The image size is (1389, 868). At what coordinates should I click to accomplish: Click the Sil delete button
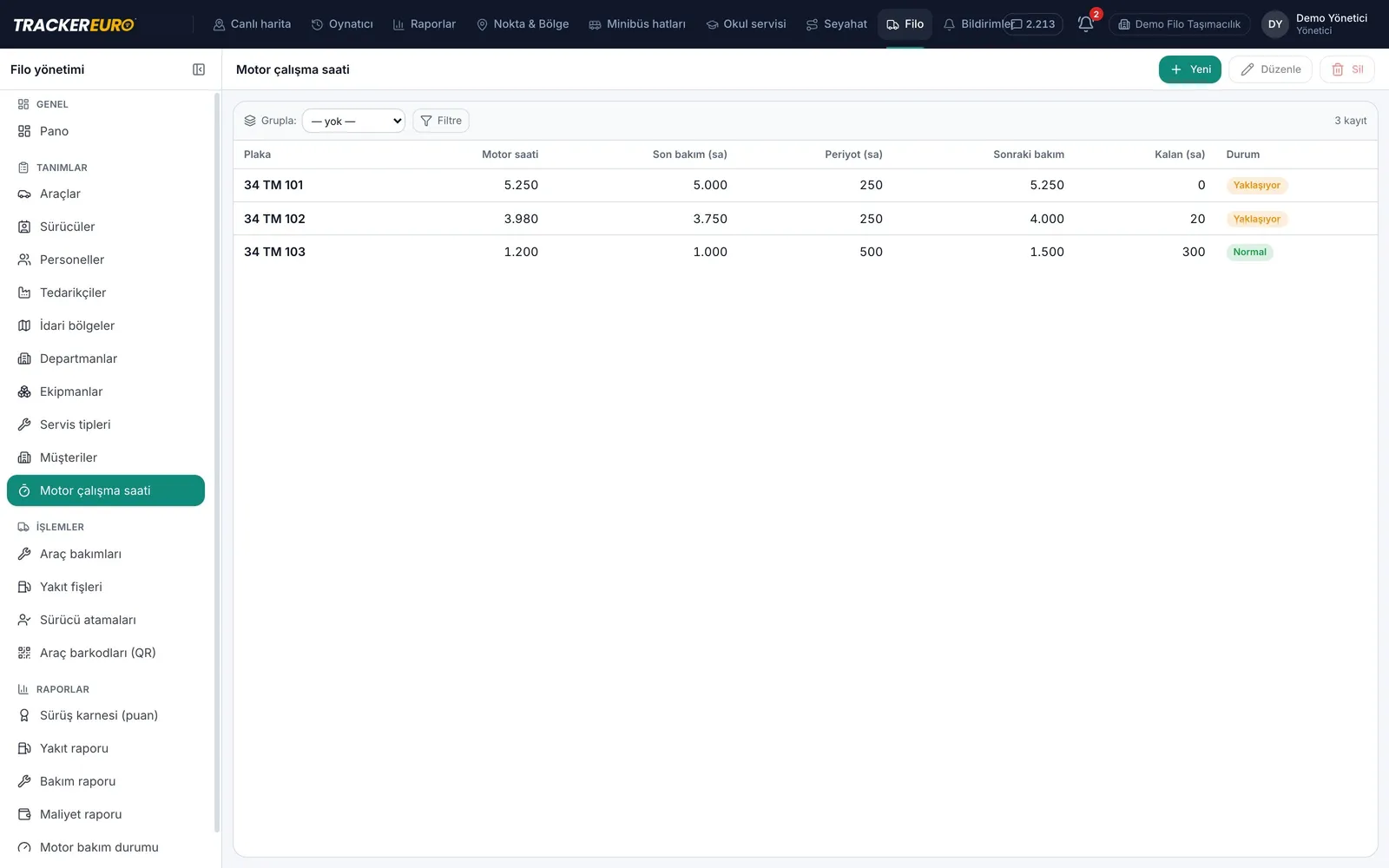(x=1347, y=69)
